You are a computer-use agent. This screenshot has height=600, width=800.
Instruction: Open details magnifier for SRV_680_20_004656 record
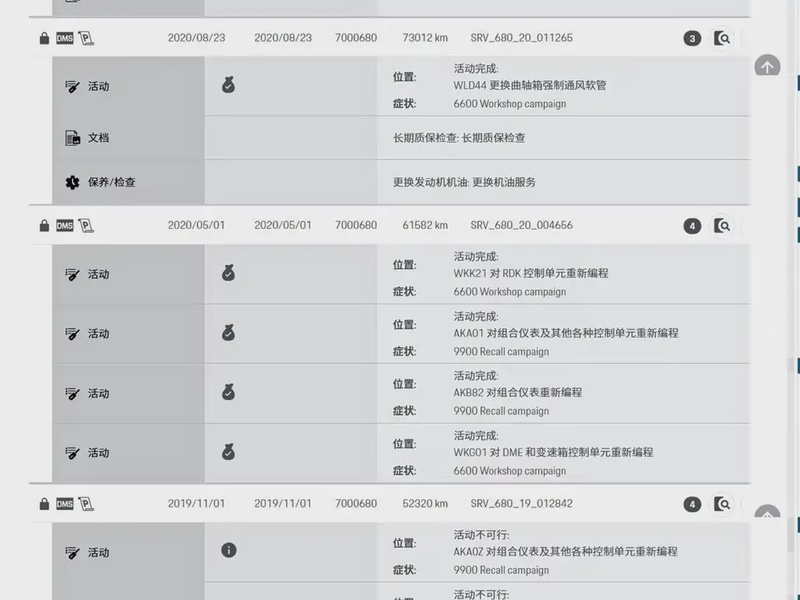coord(722,226)
